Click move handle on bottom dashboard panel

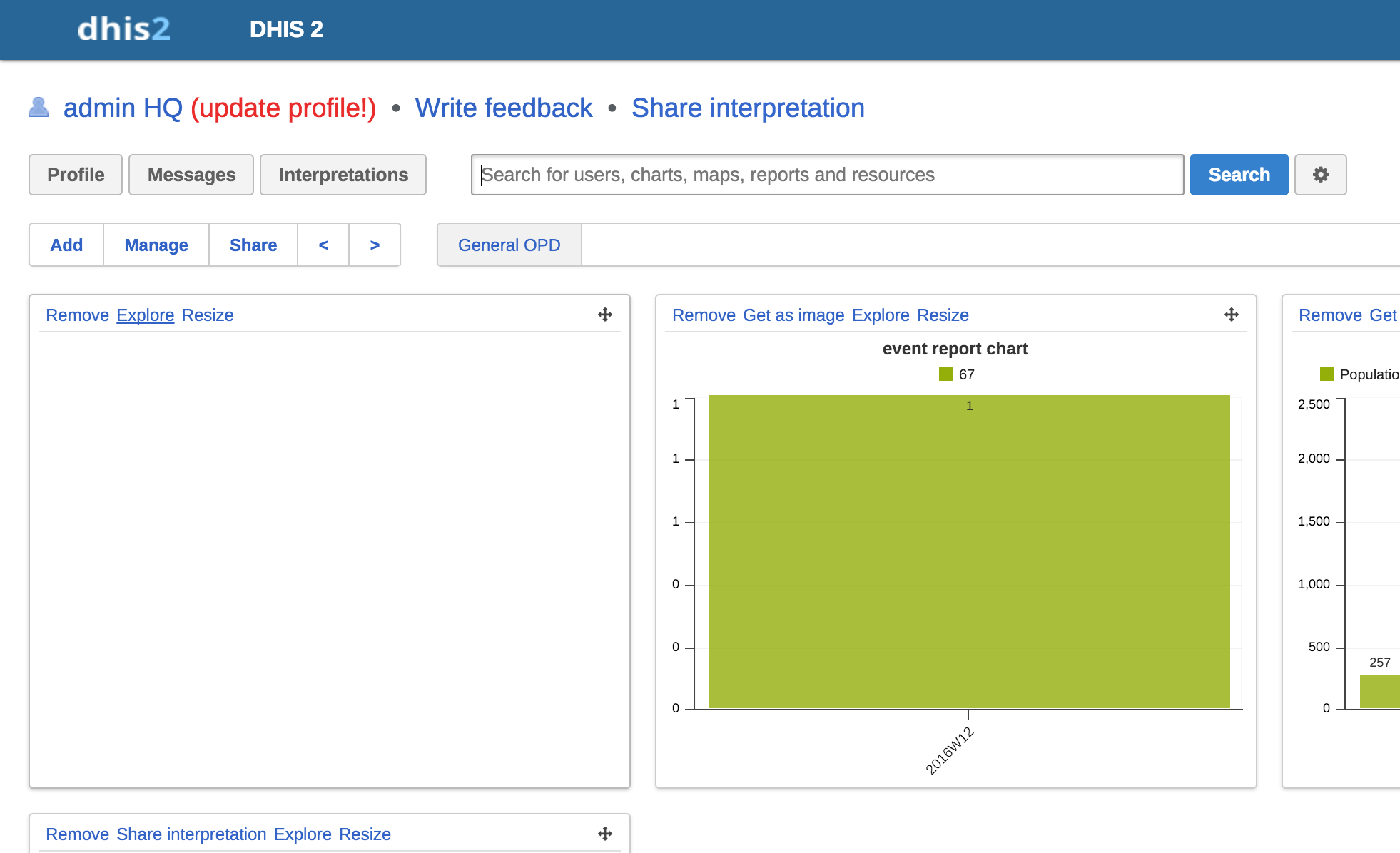[x=605, y=834]
